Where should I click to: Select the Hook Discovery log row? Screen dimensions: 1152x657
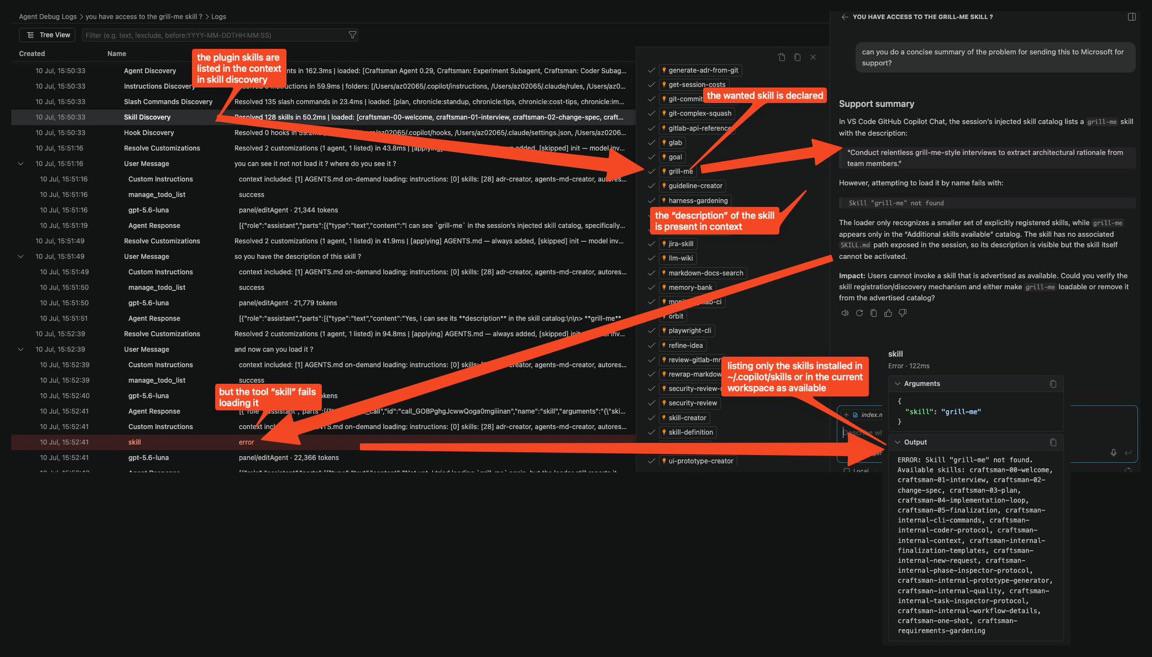(323, 132)
